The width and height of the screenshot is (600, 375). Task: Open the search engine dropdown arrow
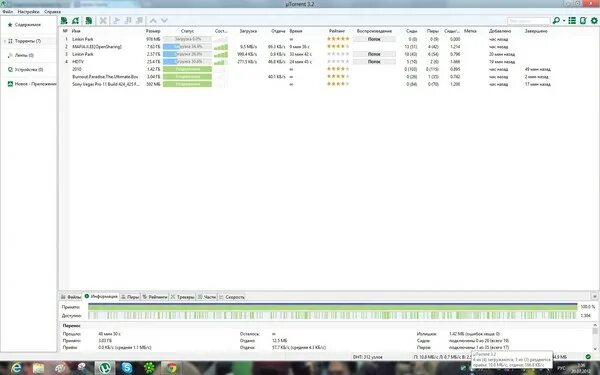[x=564, y=21]
